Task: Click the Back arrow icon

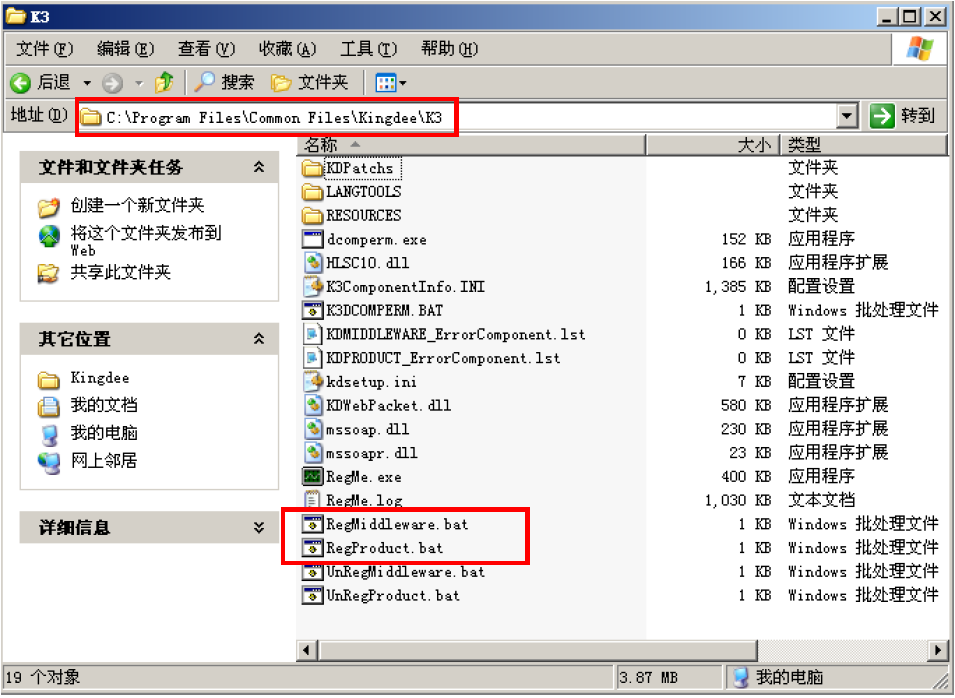Action: [21, 82]
